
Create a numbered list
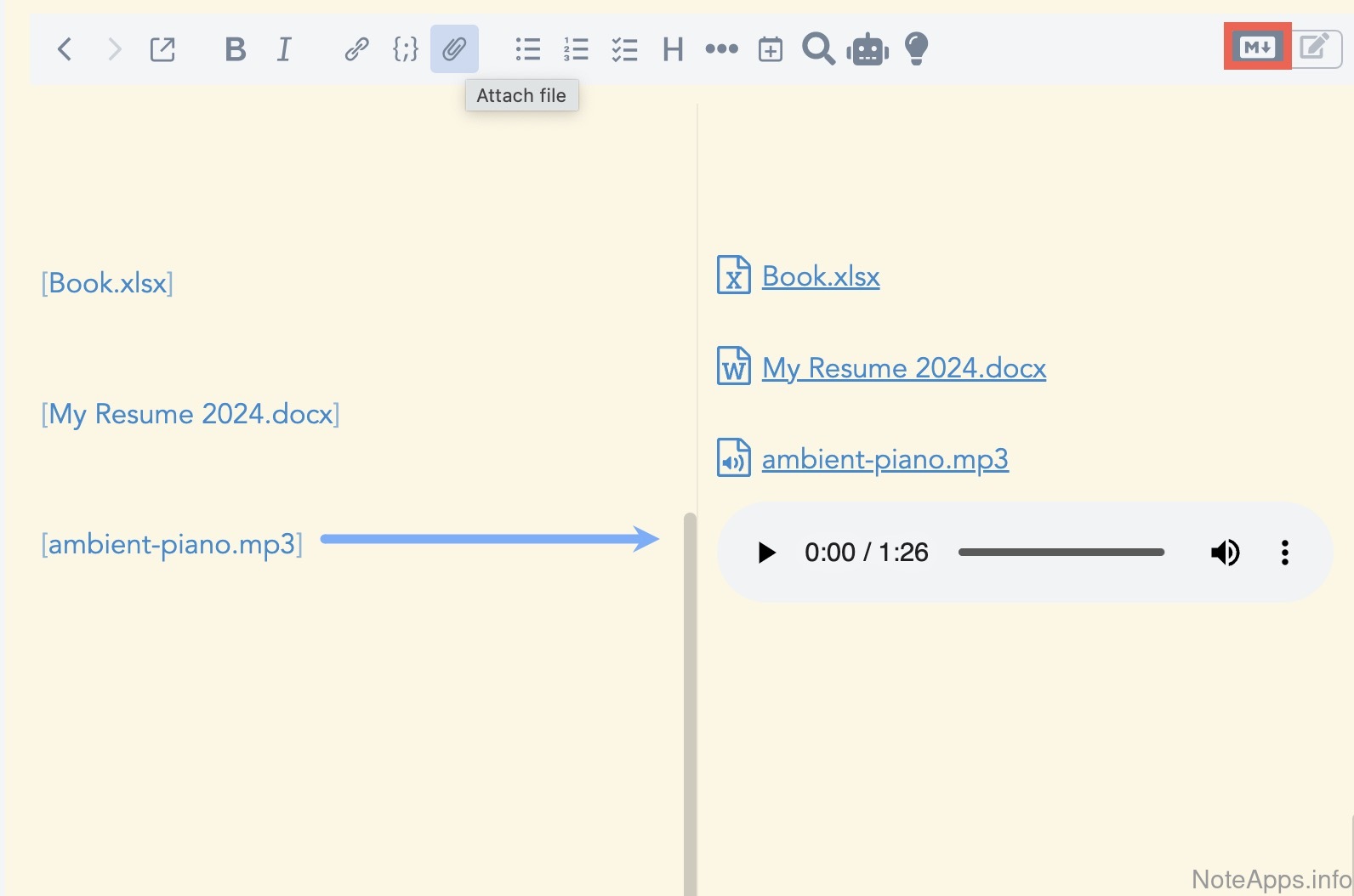click(x=576, y=49)
